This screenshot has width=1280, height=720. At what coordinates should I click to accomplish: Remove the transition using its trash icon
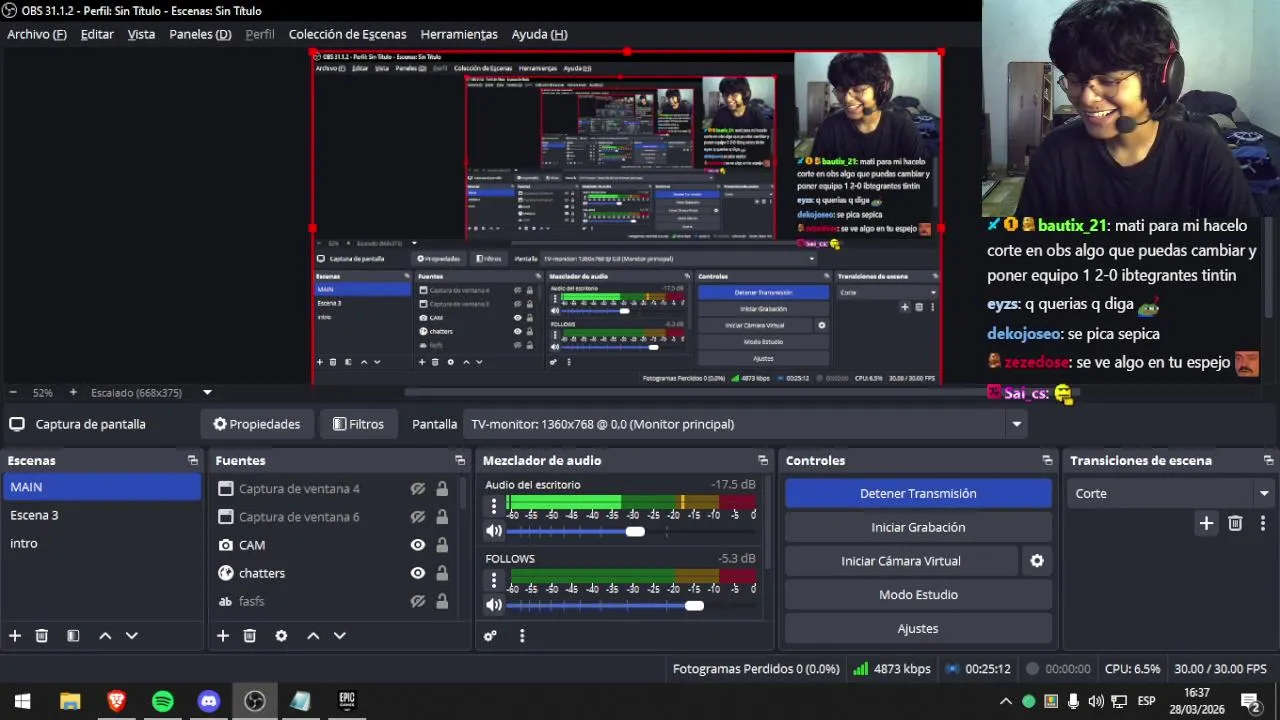click(x=1235, y=523)
